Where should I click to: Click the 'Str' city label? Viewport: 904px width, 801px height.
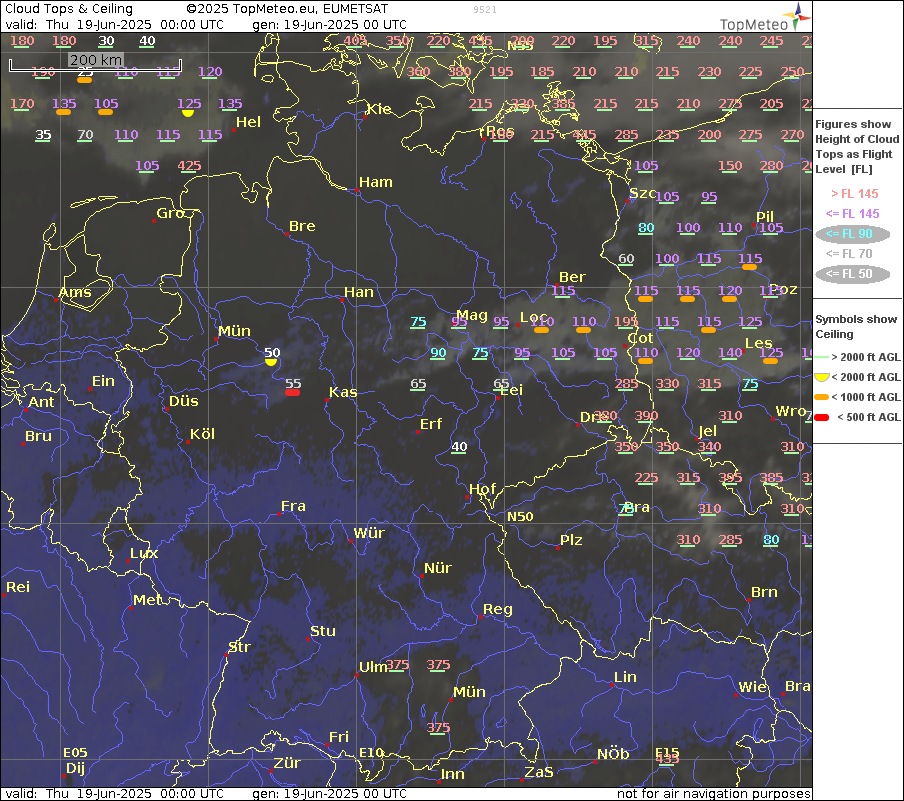tap(239, 647)
